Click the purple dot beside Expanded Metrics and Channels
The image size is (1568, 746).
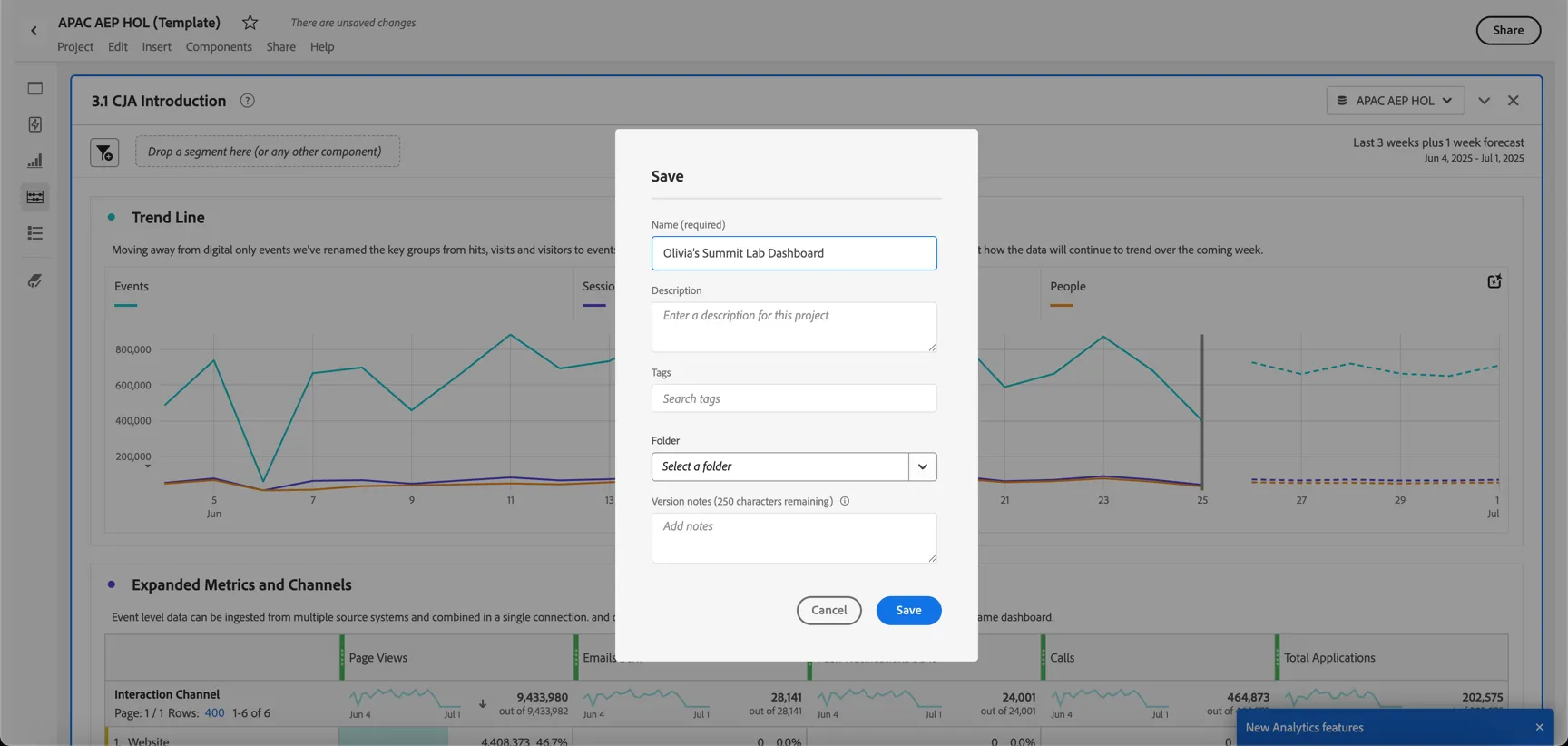tap(112, 584)
